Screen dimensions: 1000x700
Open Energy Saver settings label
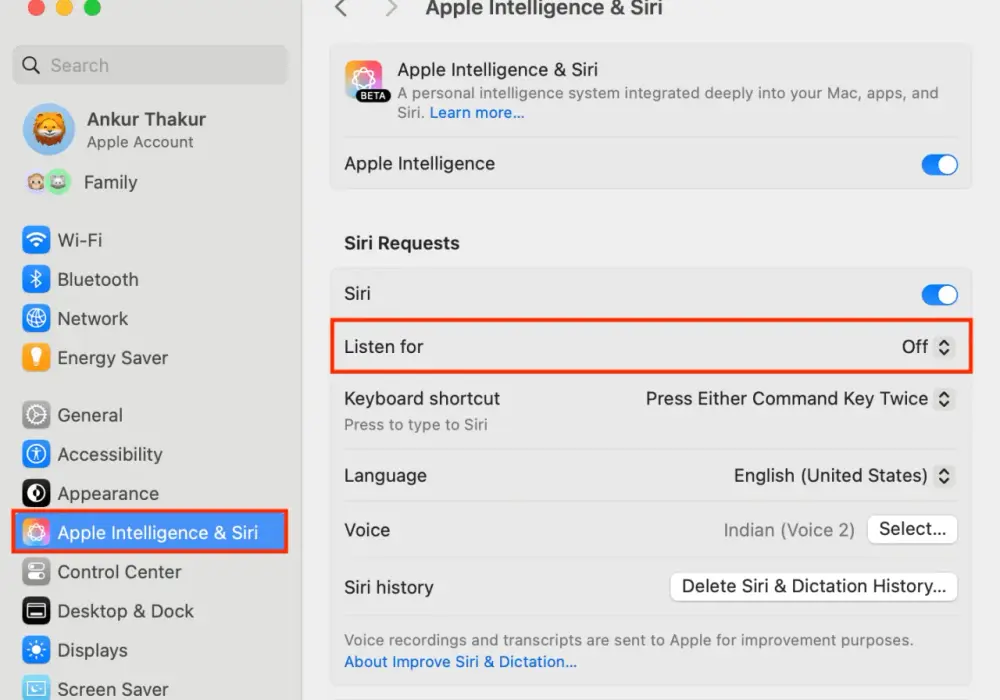pyautogui.click(x=113, y=358)
